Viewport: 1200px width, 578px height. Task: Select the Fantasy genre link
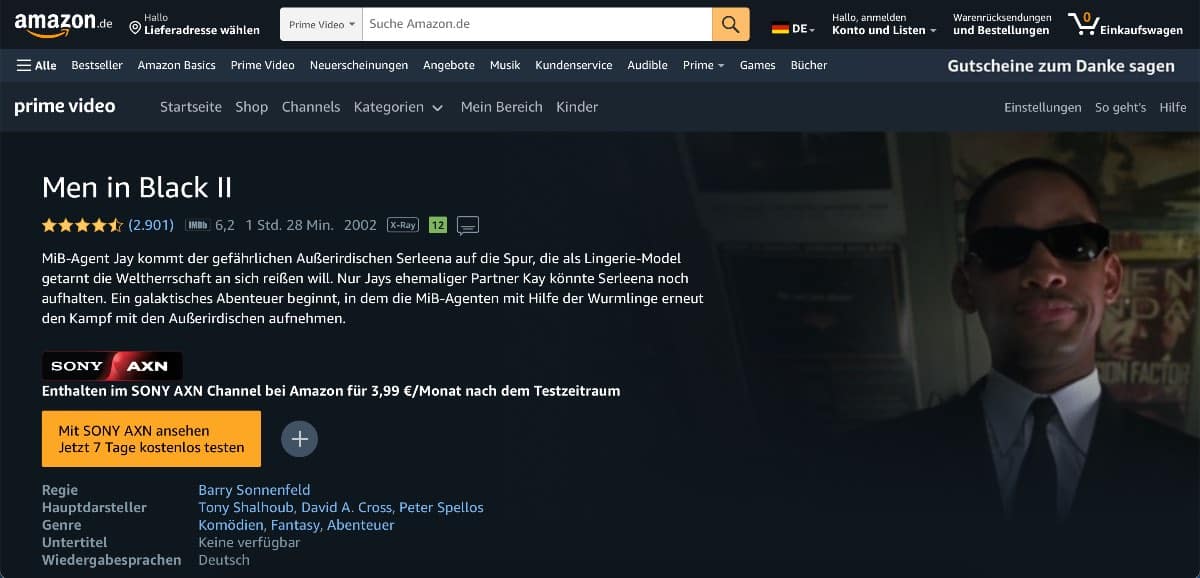coord(296,525)
